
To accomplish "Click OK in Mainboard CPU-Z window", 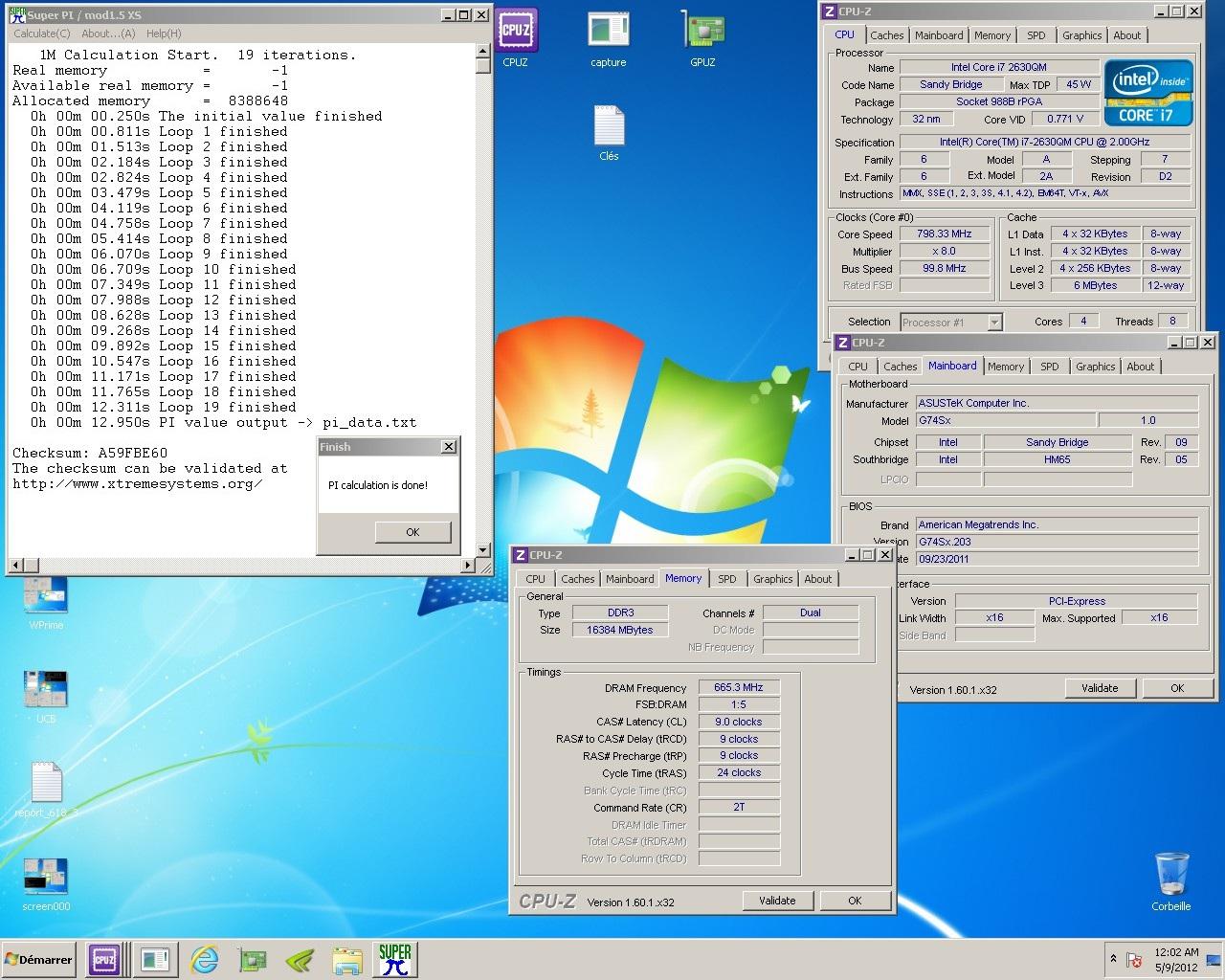I will (x=1177, y=688).
